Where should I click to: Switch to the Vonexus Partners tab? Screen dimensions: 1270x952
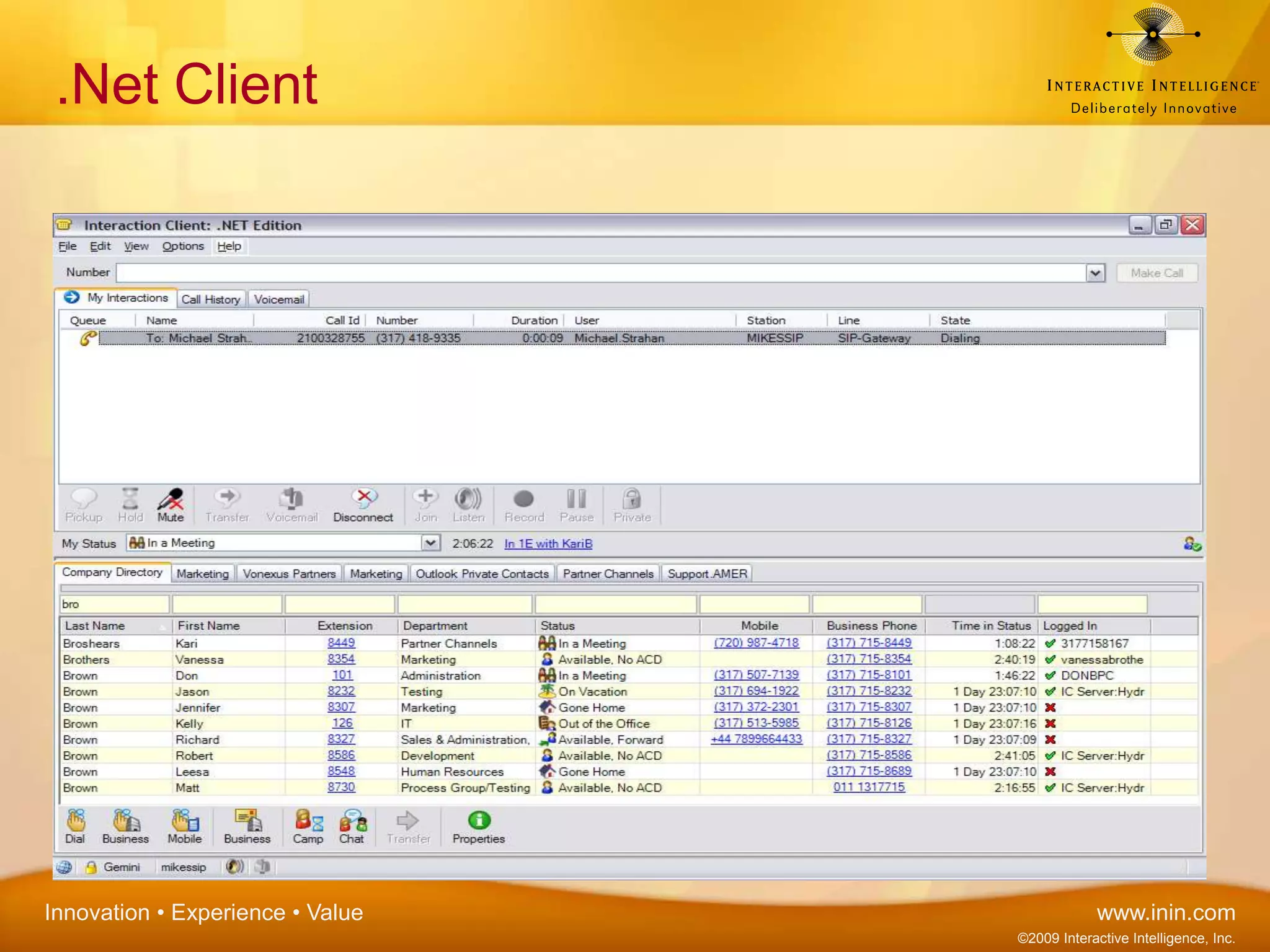[289, 574]
